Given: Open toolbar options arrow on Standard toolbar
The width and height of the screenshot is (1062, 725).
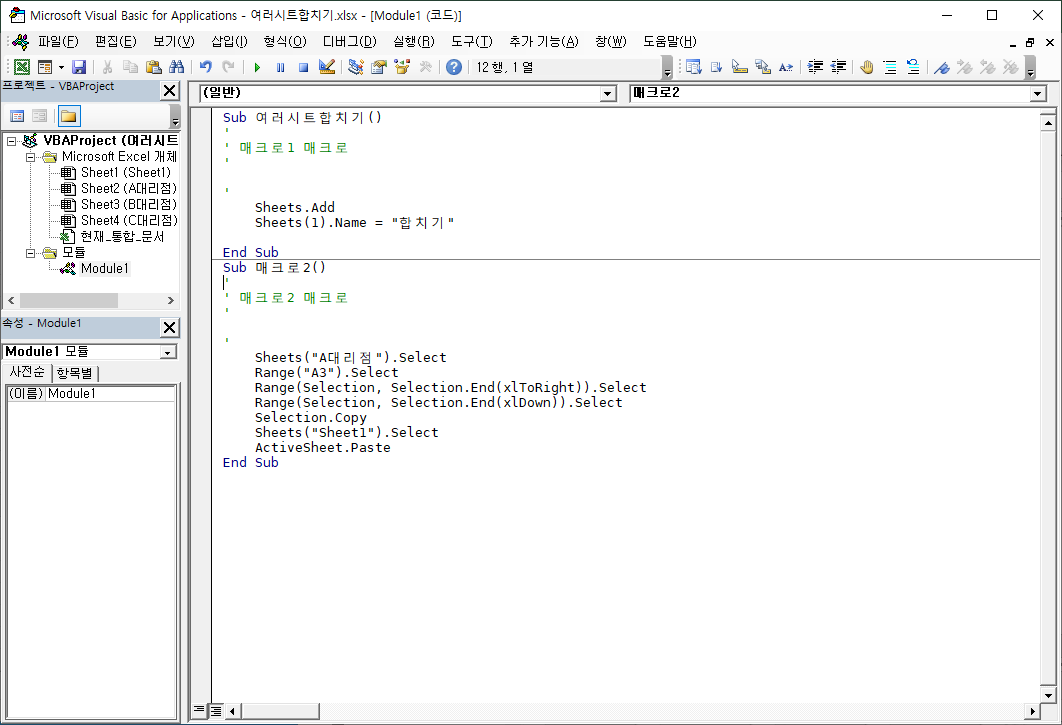Looking at the screenshot, I should pyautogui.click(x=667, y=70).
